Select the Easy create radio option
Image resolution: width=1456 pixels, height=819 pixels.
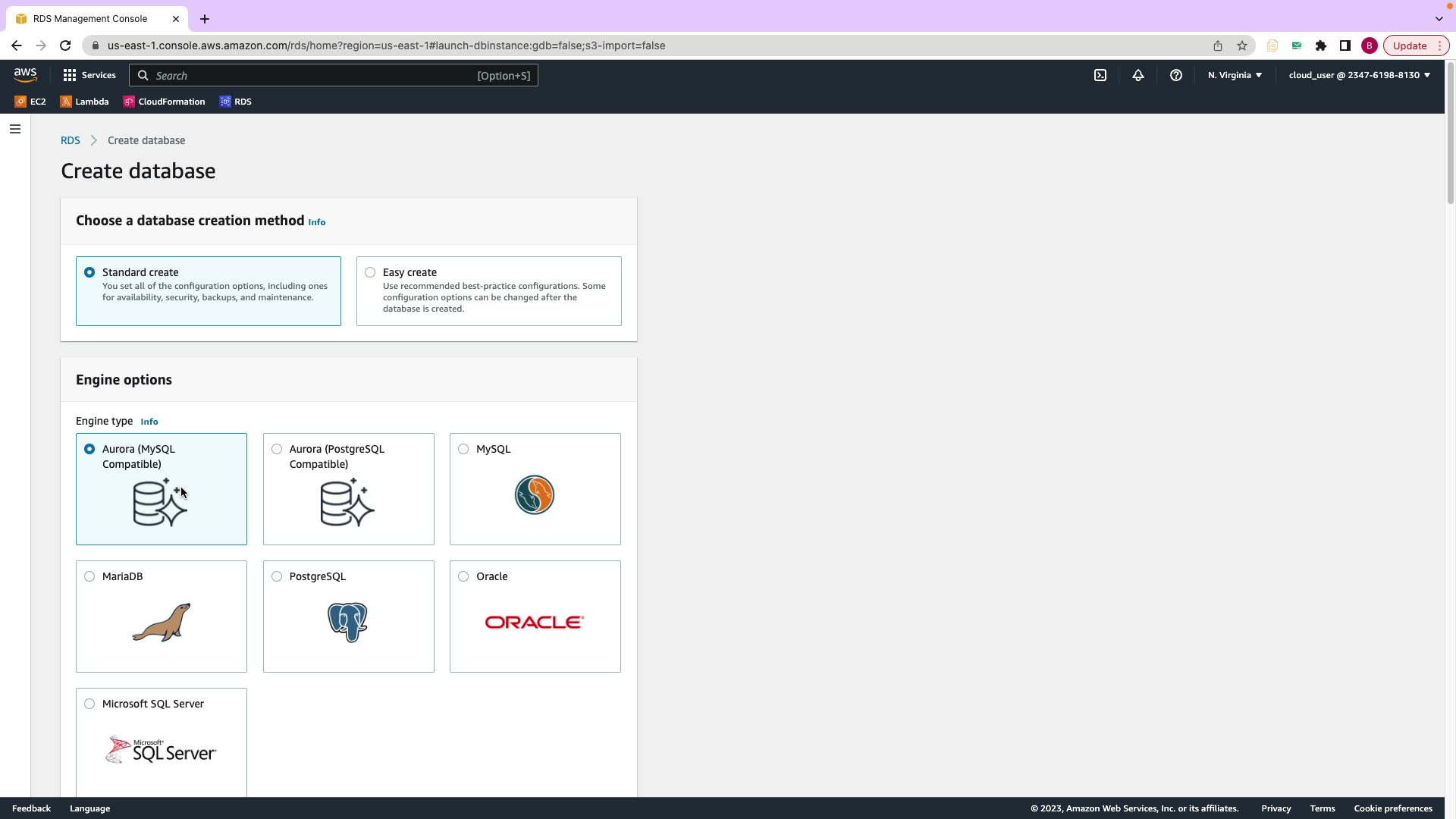tap(370, 272)
